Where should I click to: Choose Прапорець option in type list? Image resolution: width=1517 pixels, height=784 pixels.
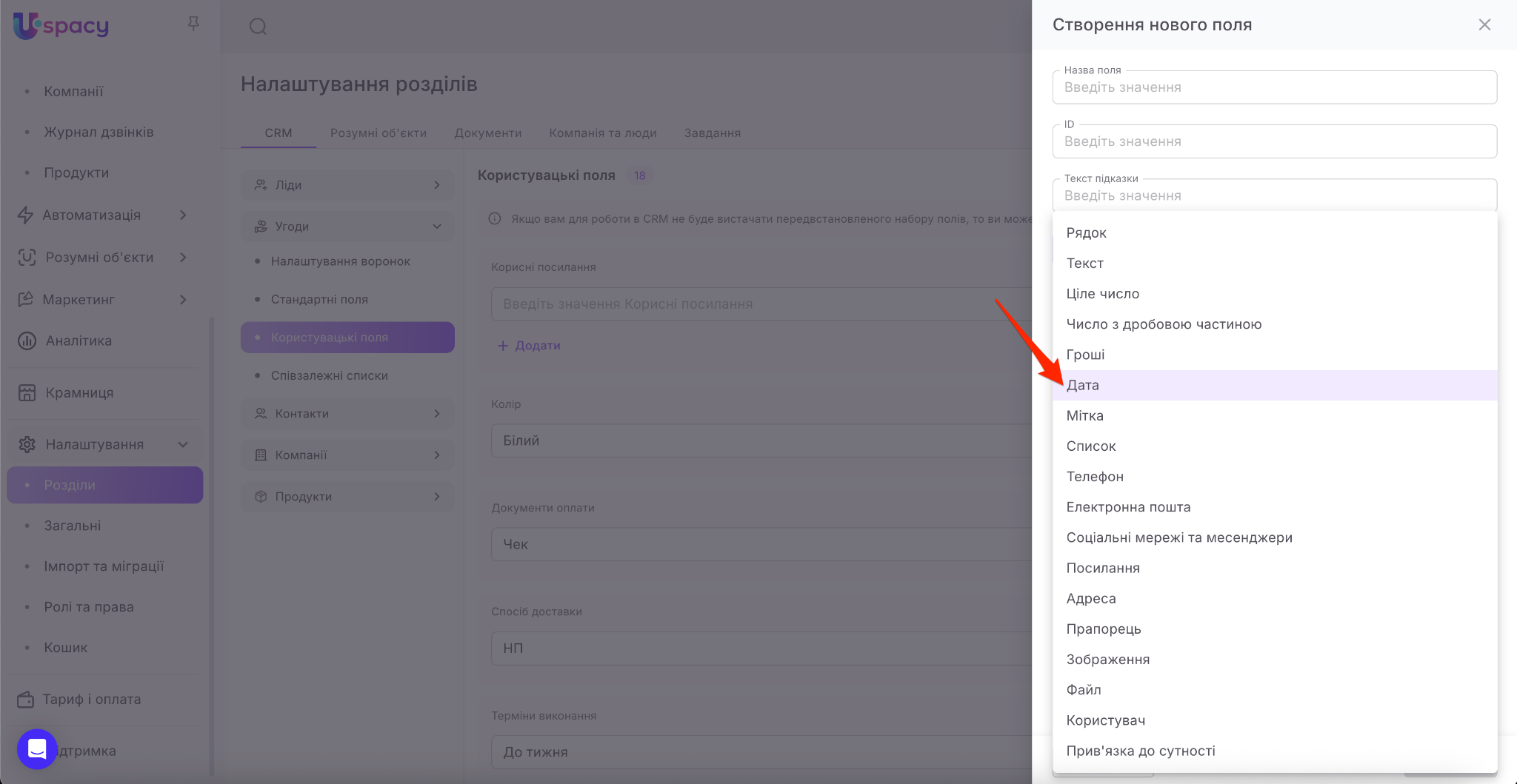(1104, 629)
